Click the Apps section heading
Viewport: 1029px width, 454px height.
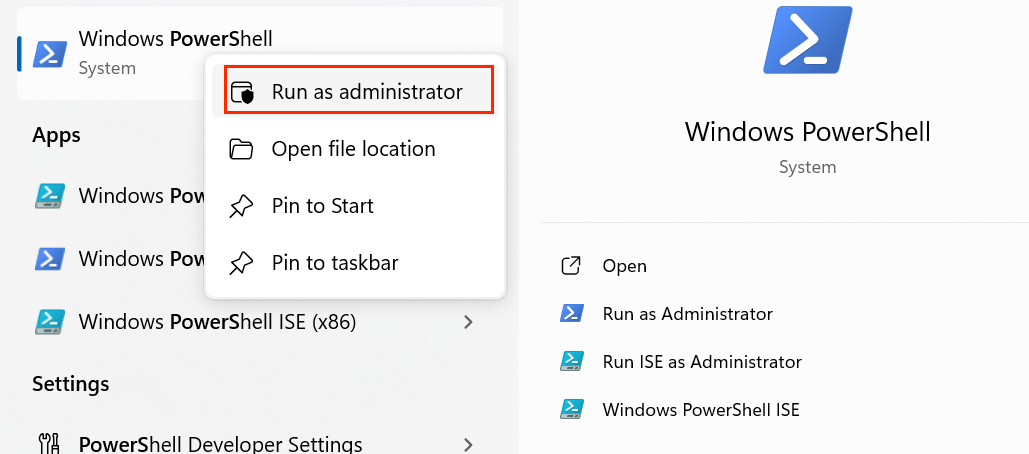tap(56, 135)
